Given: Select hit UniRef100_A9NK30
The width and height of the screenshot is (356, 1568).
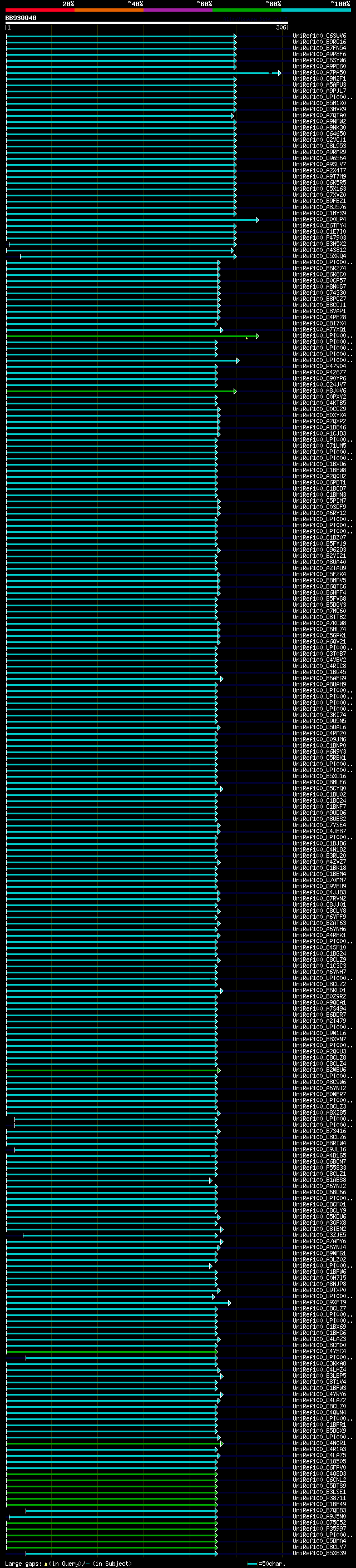Looking at the screenshot, I should tap(319, 127).
